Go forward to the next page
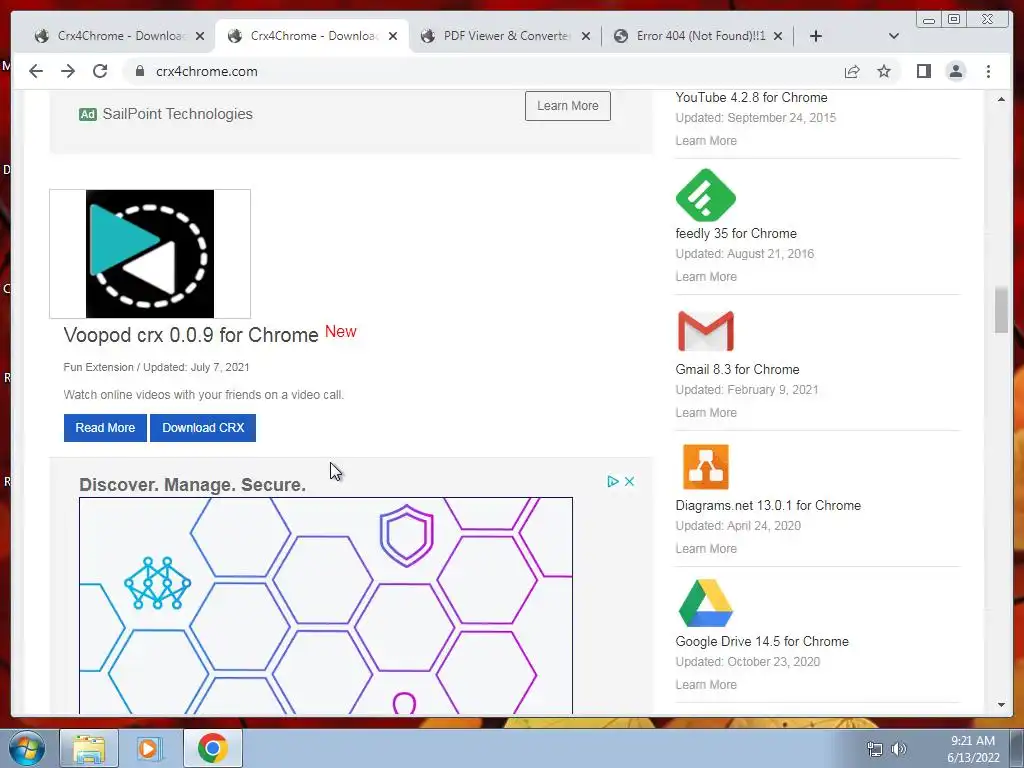This screenshot has width=1024, height=768. click(x=68, y=71)
